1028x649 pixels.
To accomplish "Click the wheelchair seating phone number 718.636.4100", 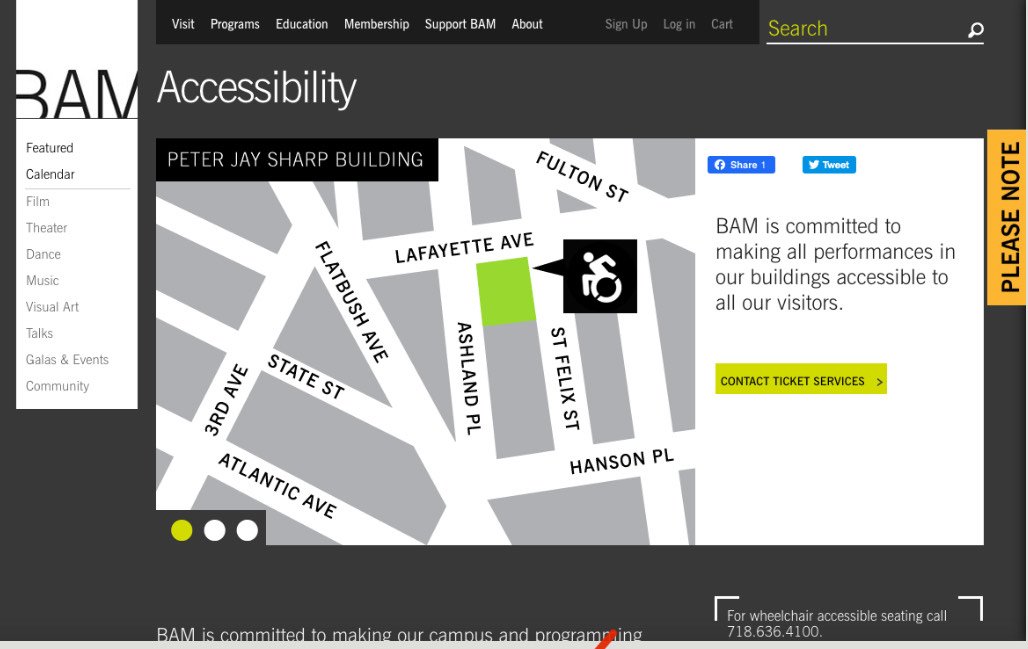I will tap(774, 631).
